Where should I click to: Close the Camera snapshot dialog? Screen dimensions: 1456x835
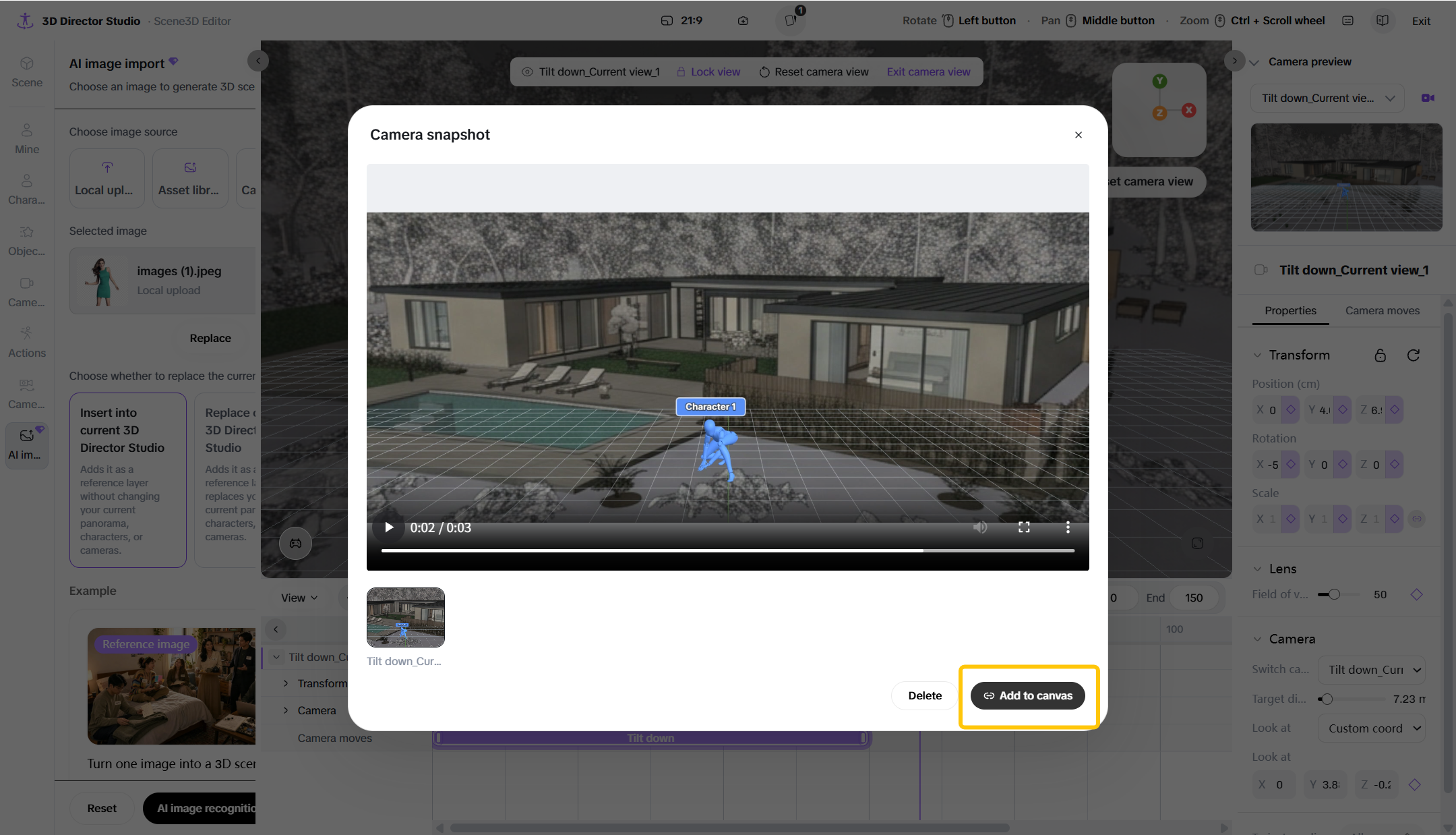pyautogui.click(x=1079, y=135)
